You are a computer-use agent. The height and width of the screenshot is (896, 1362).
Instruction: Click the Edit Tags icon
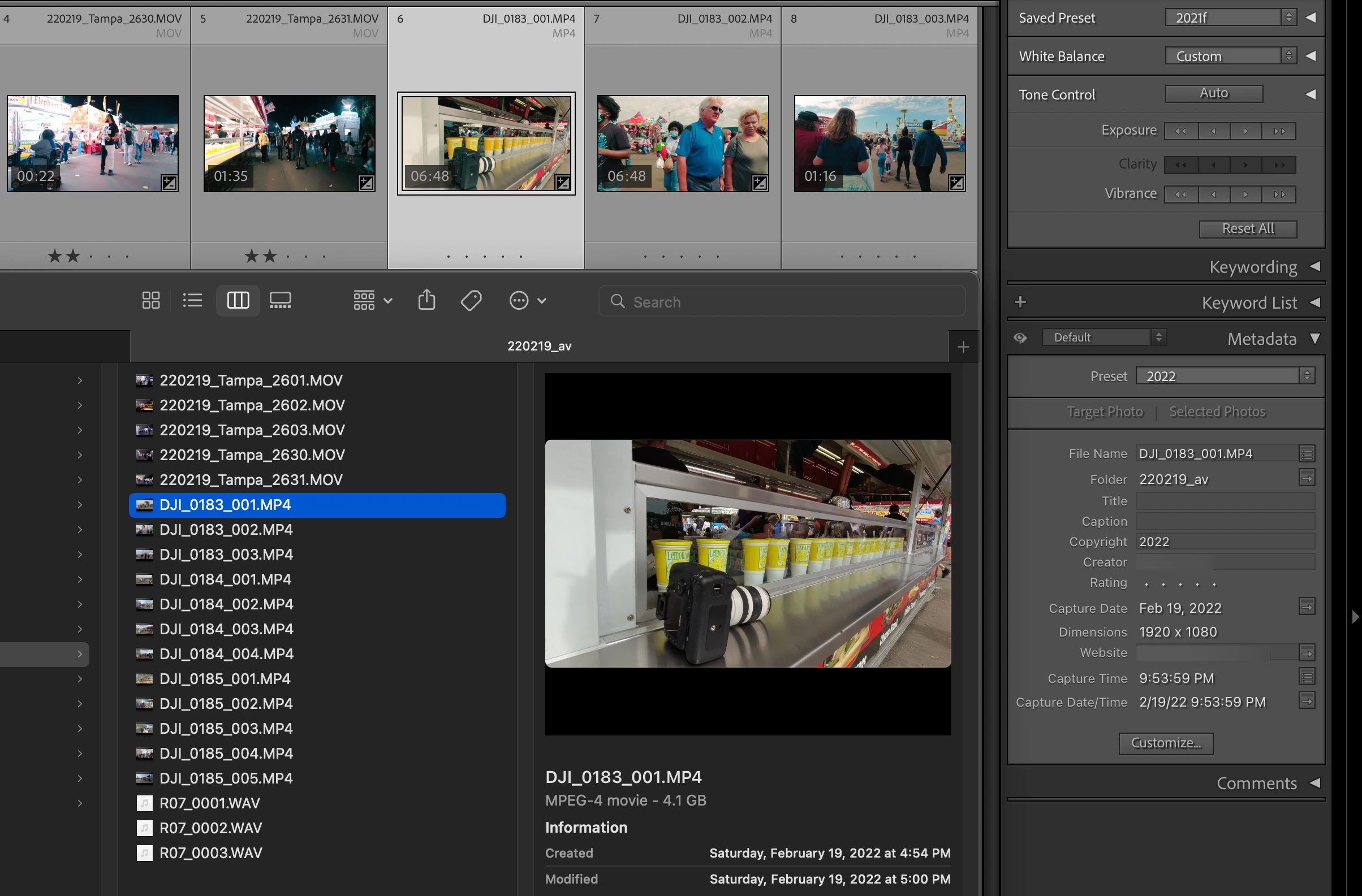point(471,300)
